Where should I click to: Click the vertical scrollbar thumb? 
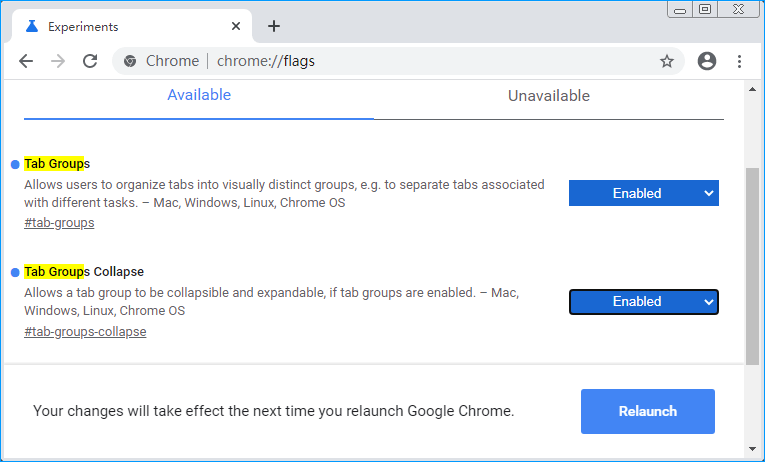tap(752, 266)
